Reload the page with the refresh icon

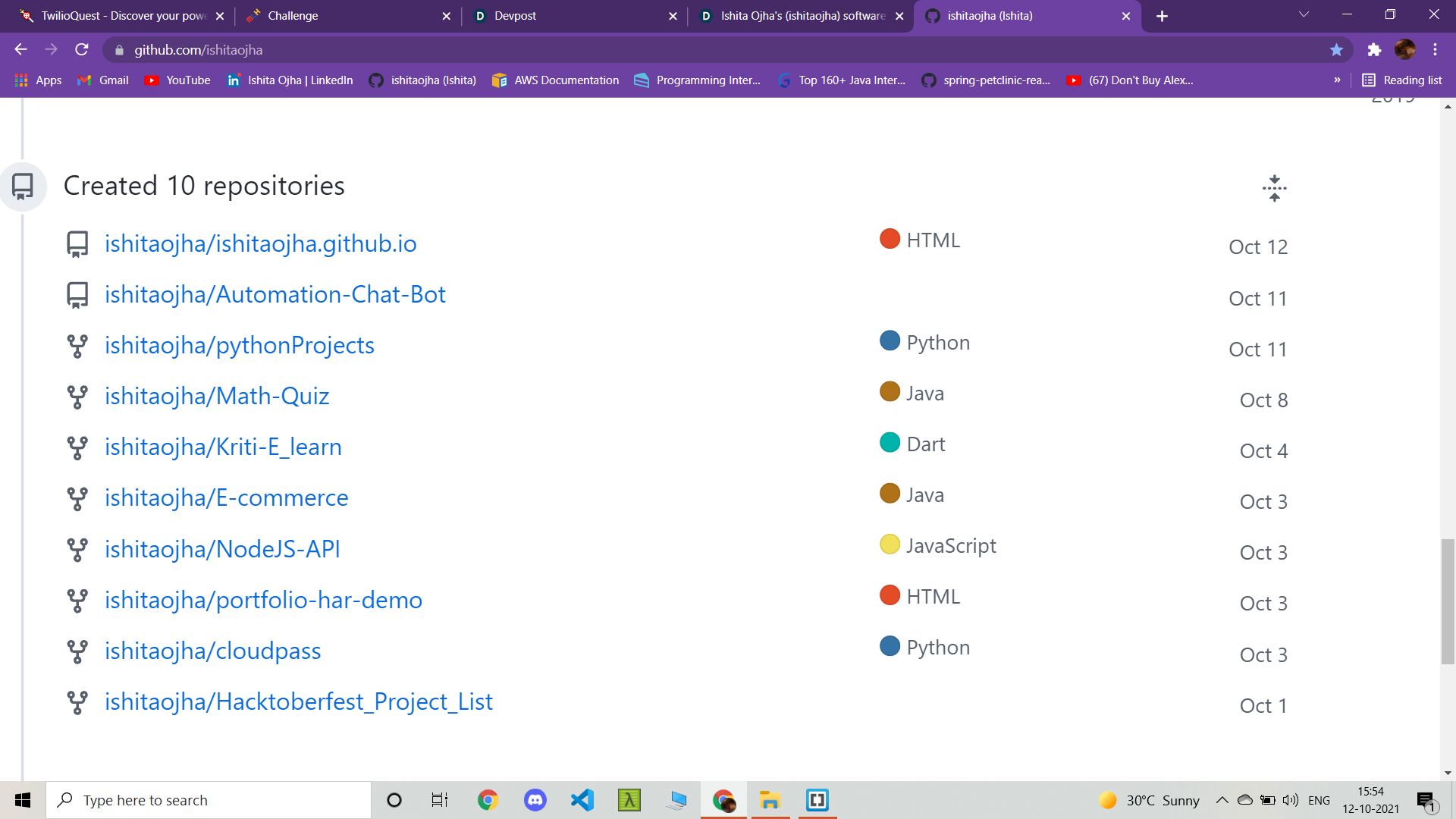(82, 50)
